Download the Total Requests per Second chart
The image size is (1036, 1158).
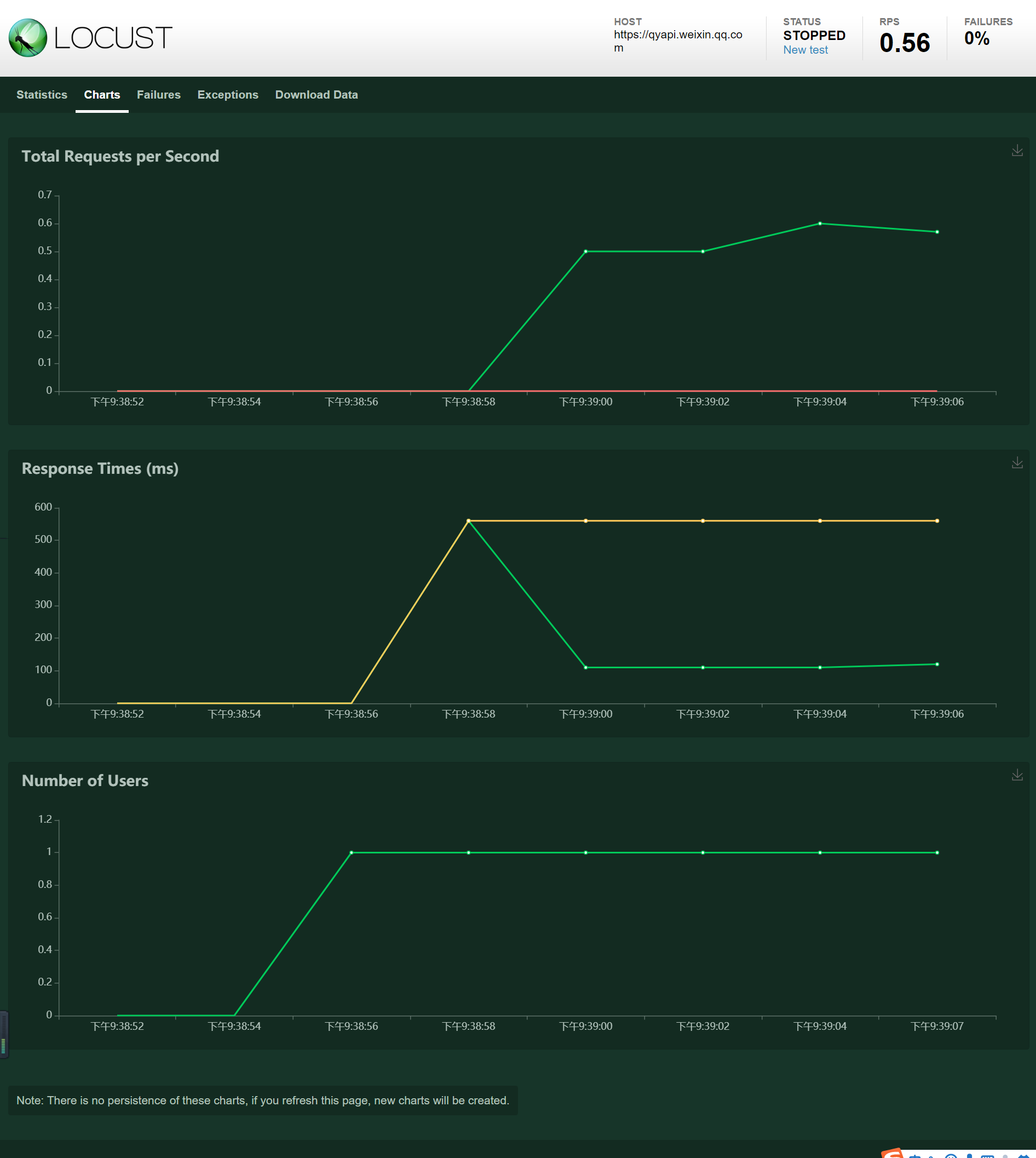point(1017,150)
